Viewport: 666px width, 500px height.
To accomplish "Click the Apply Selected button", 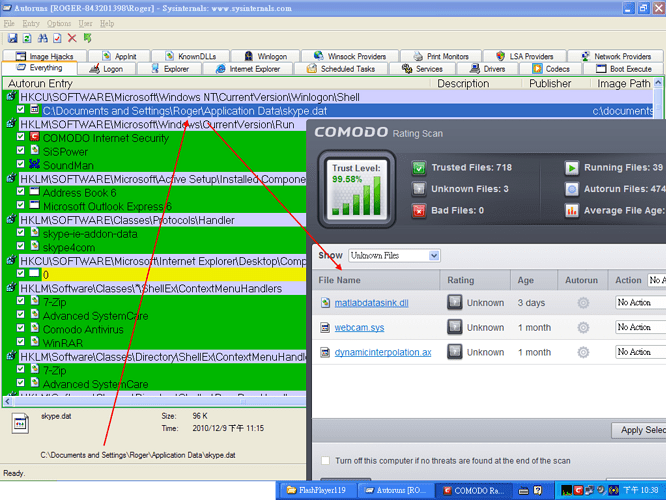I will (639, 430).
